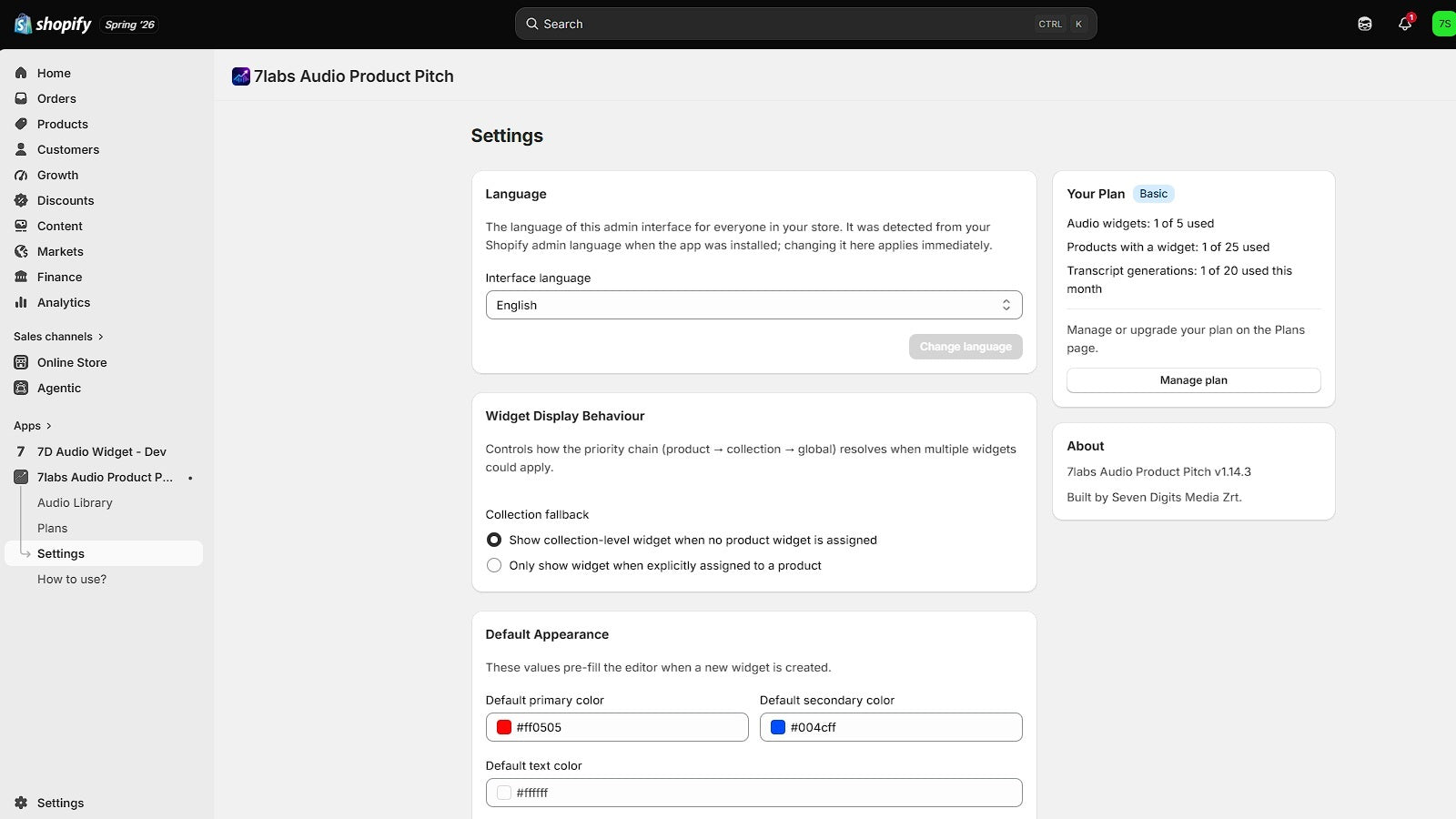This screenshot has width=1456, height=819.
Task: Open the Online Store sales channel
Action: [72, 362]
